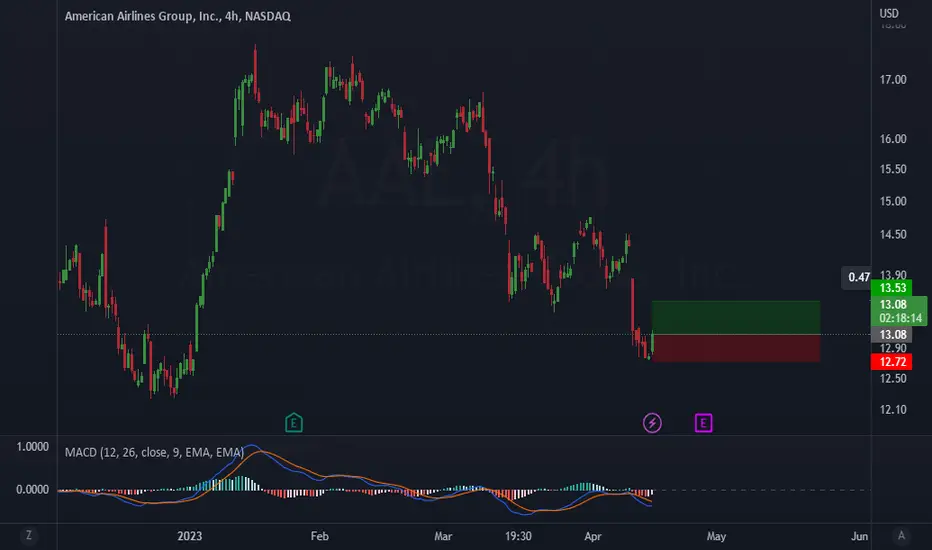Click the 19:30 time label on axis
The image size is (932, 550).
coord(518,536)
